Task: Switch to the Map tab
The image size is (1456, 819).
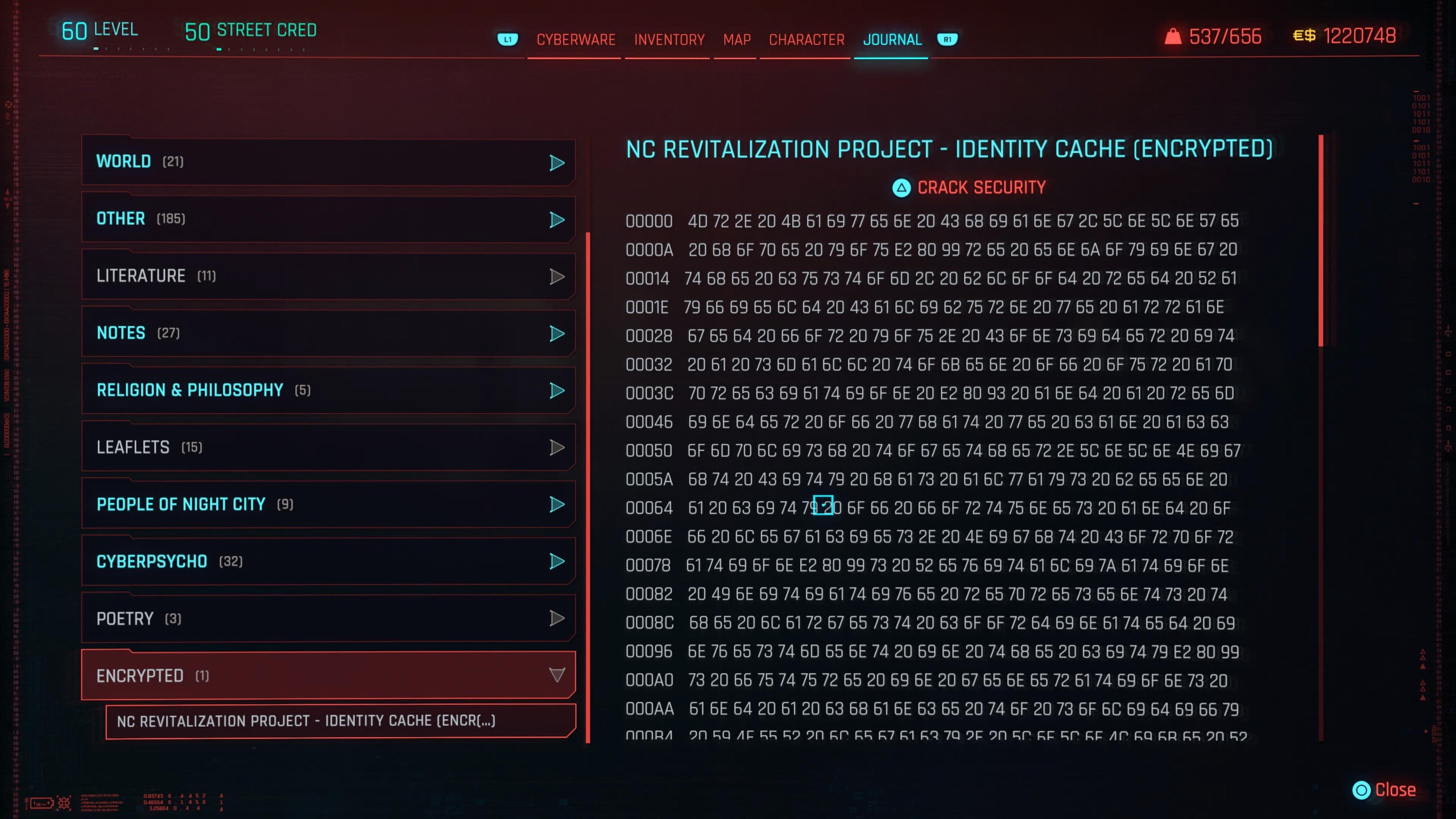Action: (737, 40)
